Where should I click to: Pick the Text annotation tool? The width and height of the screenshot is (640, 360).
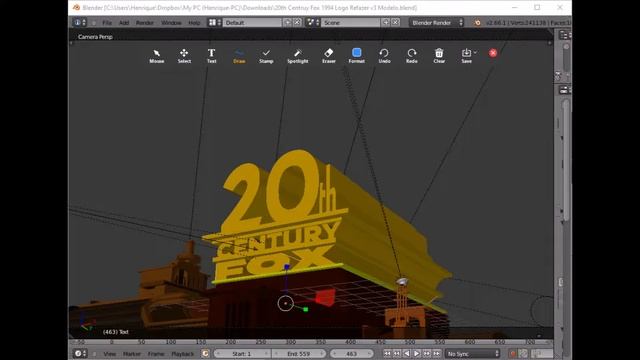pos(211,56)
